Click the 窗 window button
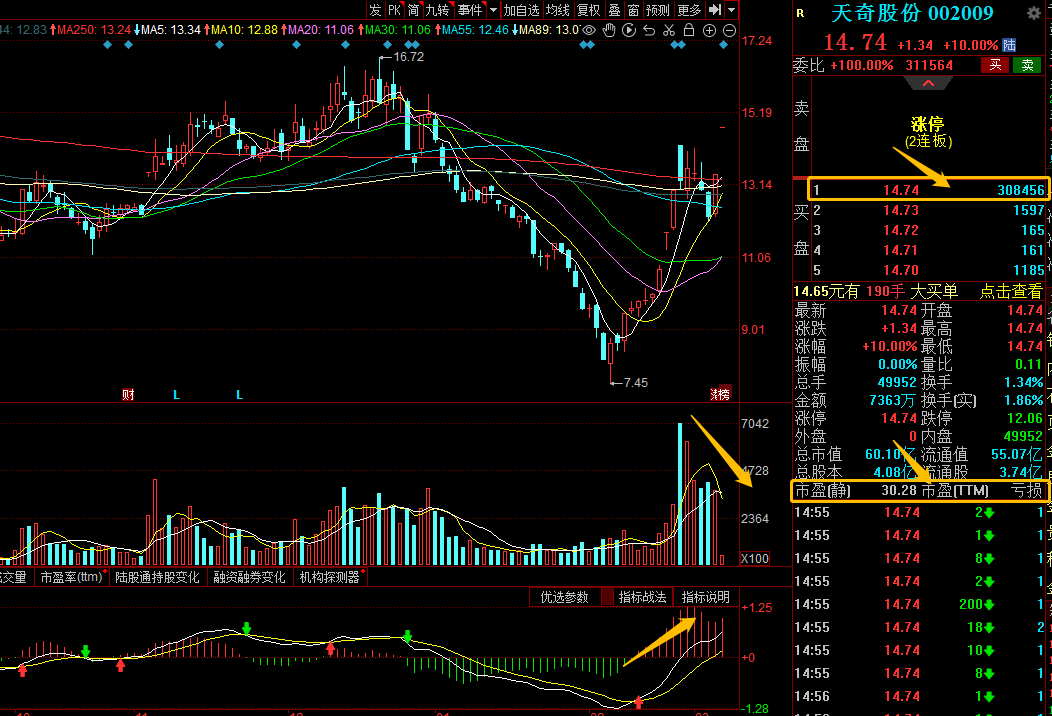This screenshot has height=716, width=1052. [x=633, y=10]
